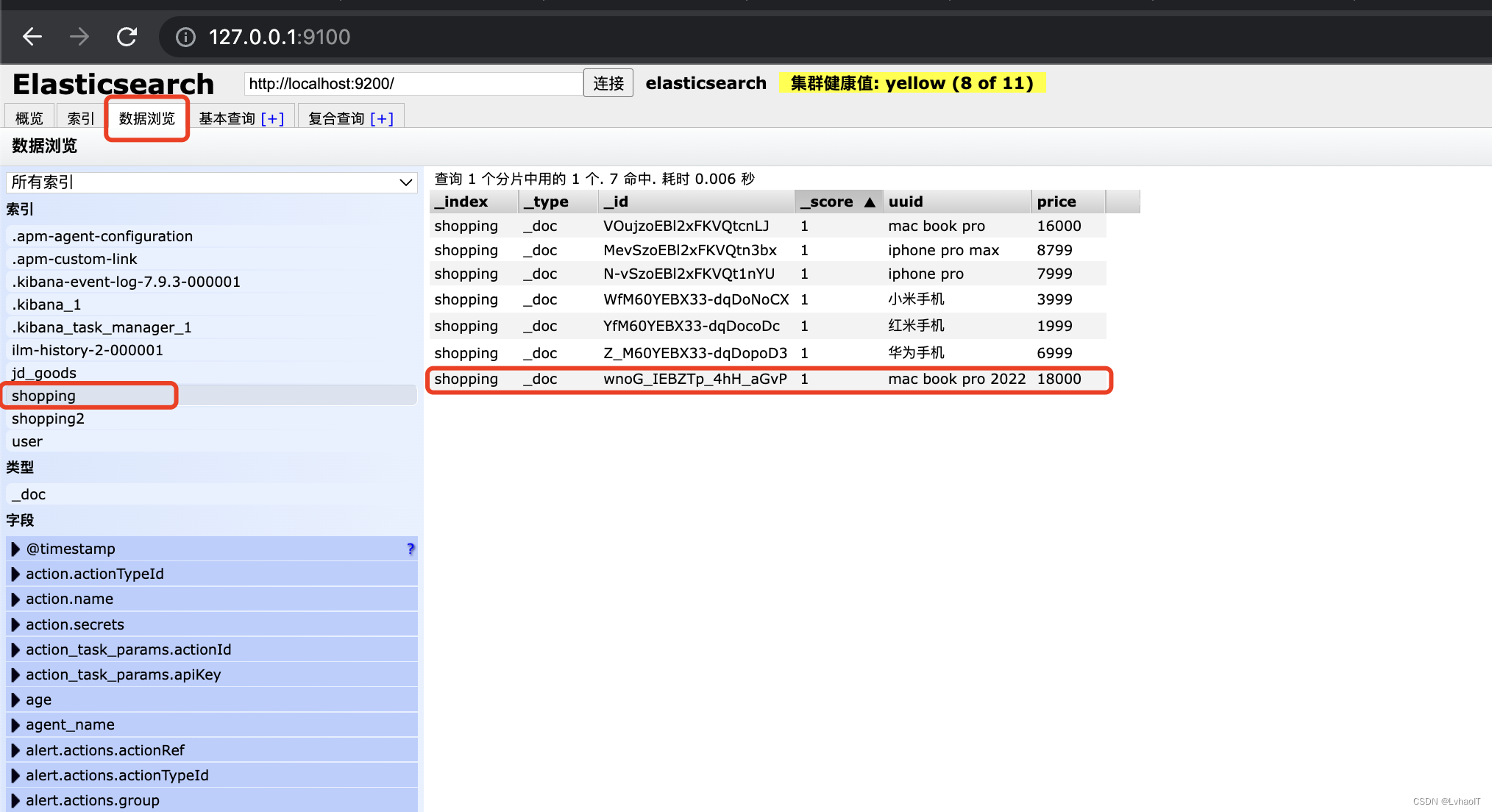
Task: Sort results by price column header
Action: [x=1068, y=202]
